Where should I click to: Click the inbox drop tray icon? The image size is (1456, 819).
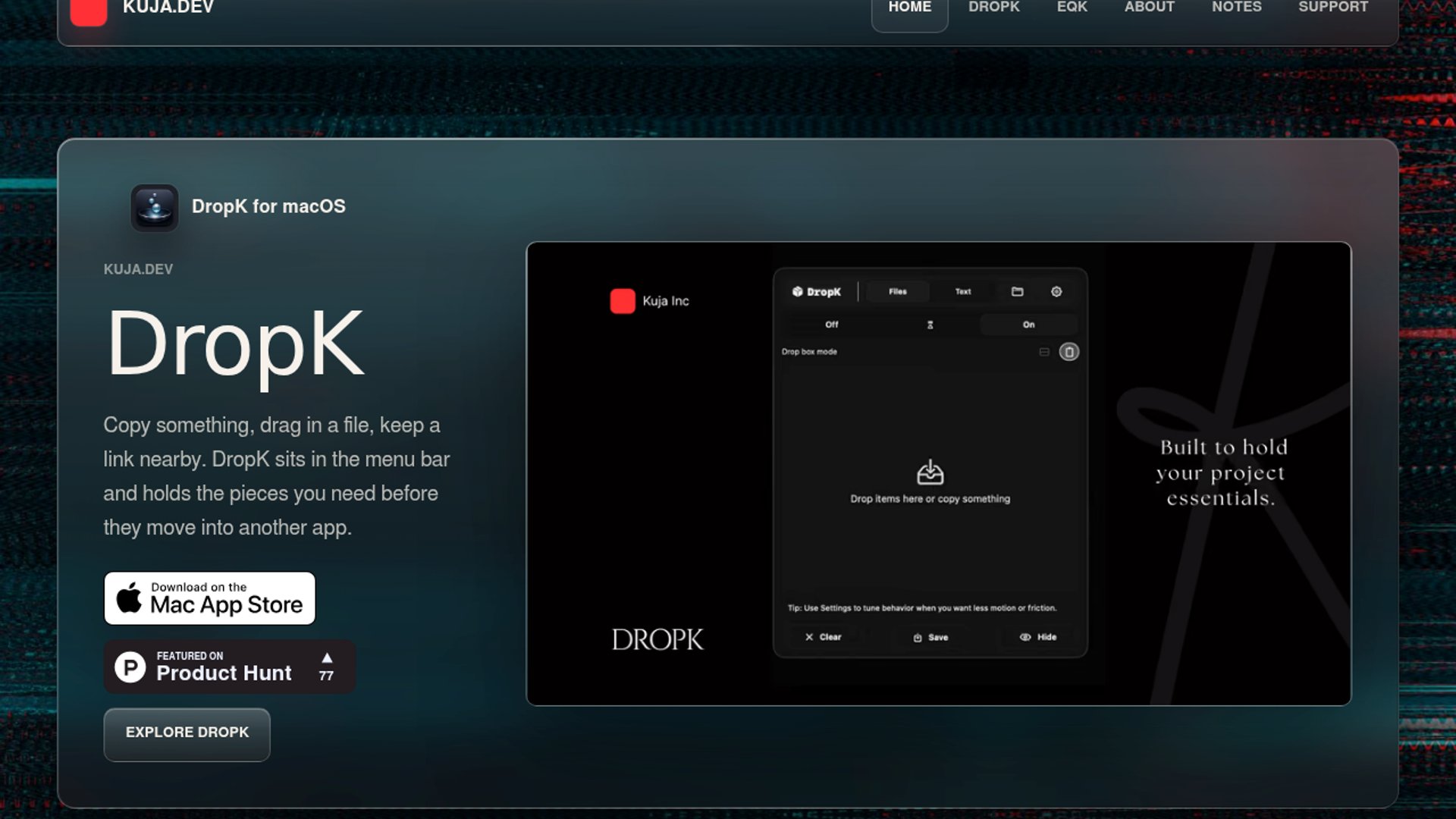tap(930, 472)
